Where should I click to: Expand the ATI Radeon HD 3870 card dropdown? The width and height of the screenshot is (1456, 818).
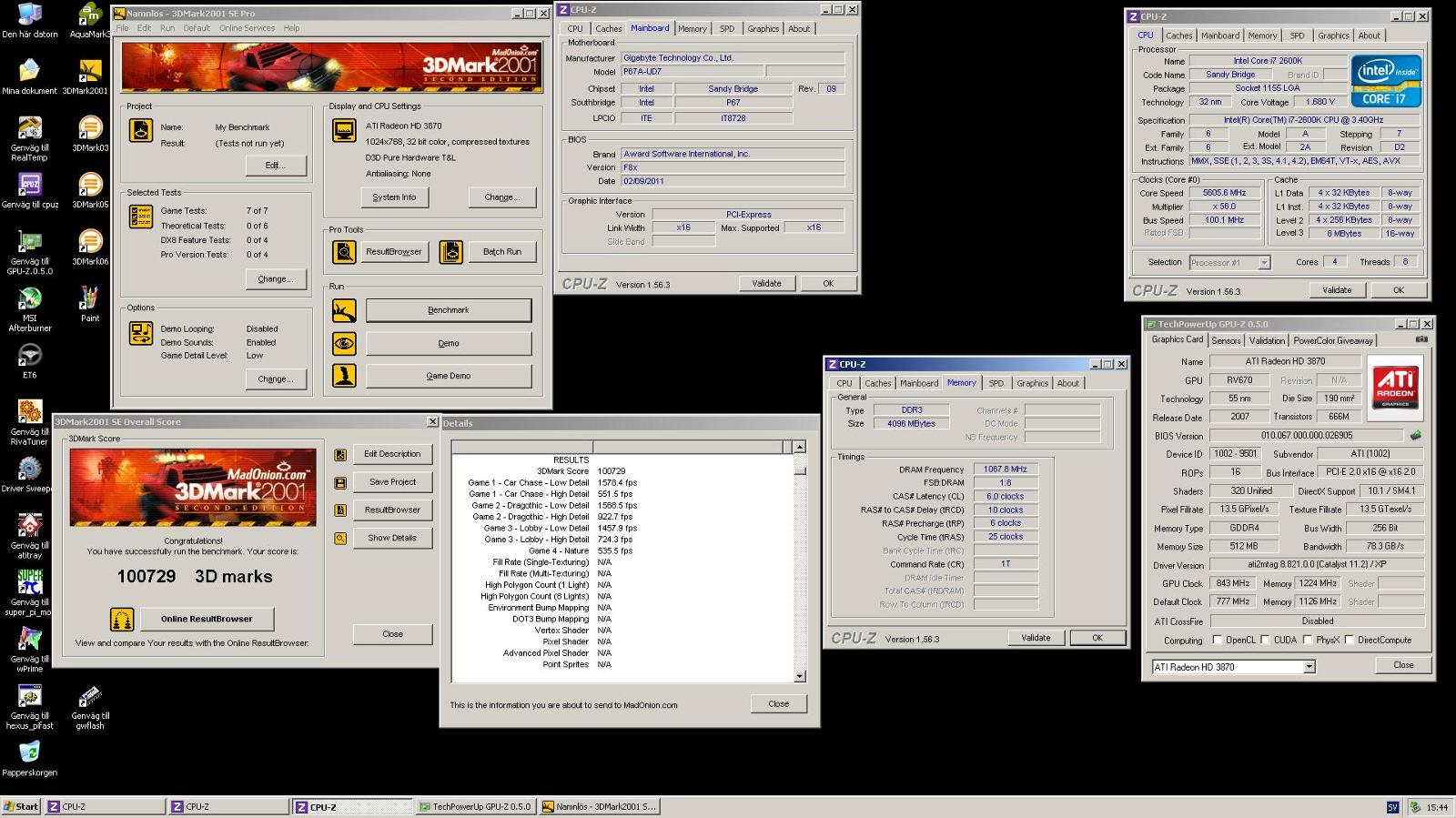(x=1309, y=667)
